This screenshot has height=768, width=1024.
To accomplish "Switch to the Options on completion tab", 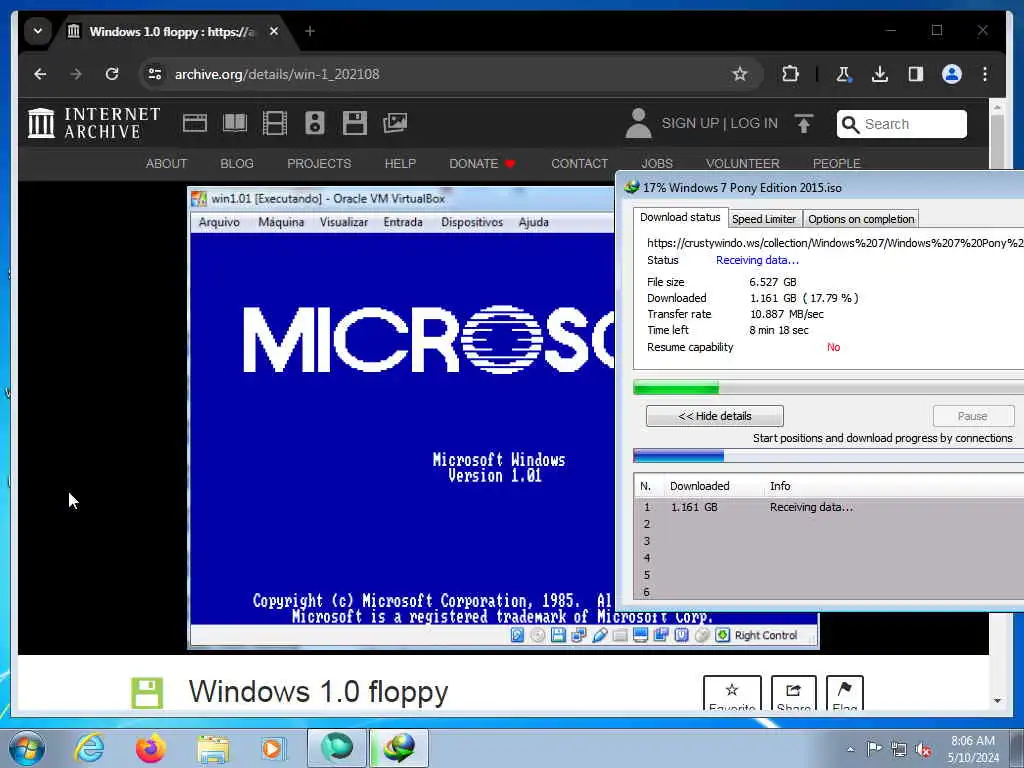I will click(861, 219).
